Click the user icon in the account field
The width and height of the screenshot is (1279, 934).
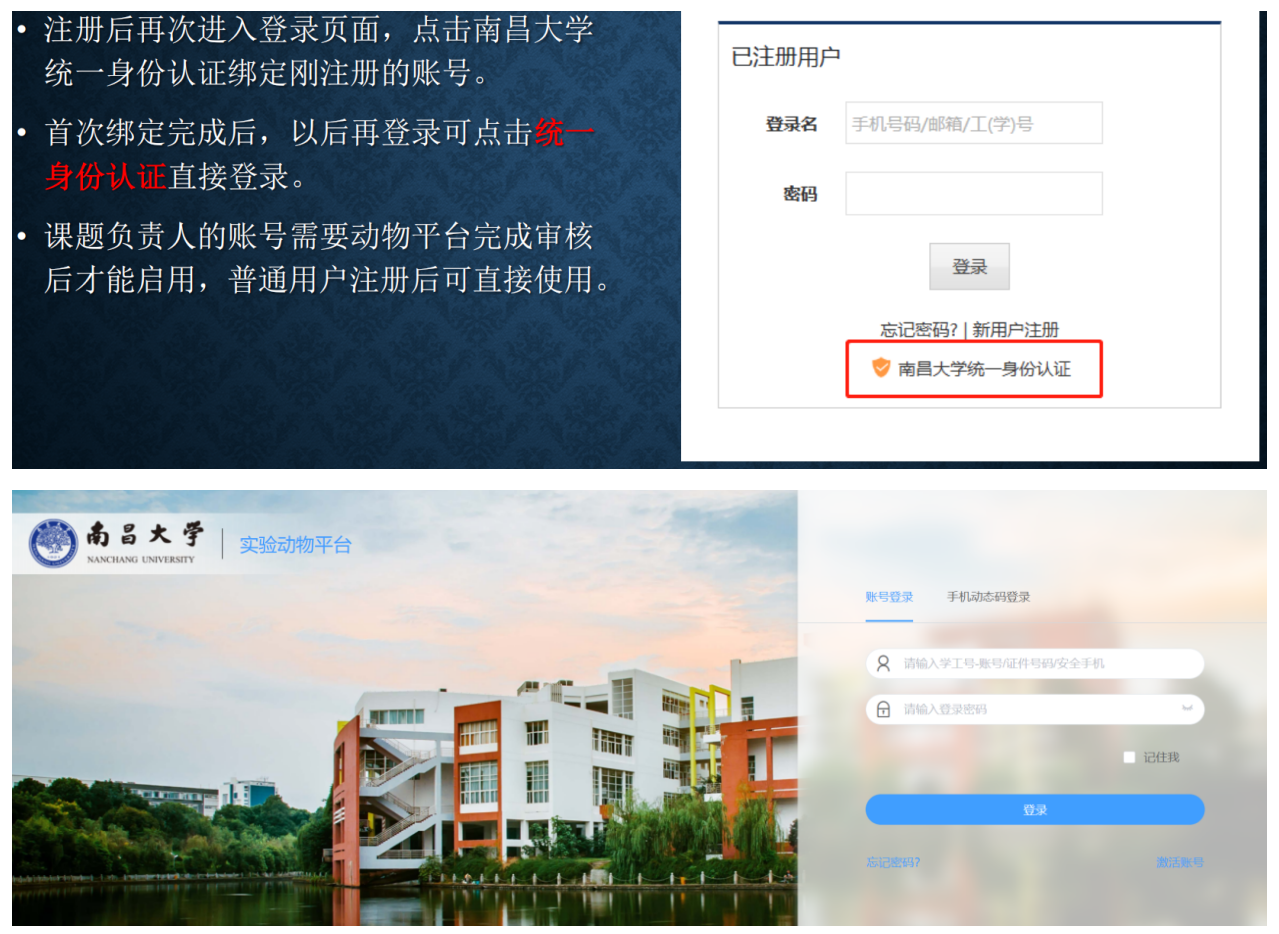click(x=883, y=663)
